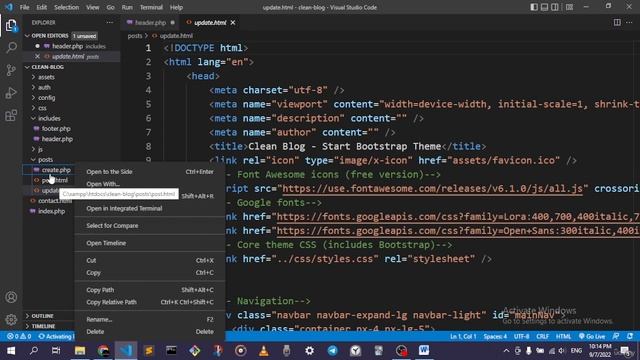Open the Extensions view
Screen dimensions: 640x360
point(11,115)
